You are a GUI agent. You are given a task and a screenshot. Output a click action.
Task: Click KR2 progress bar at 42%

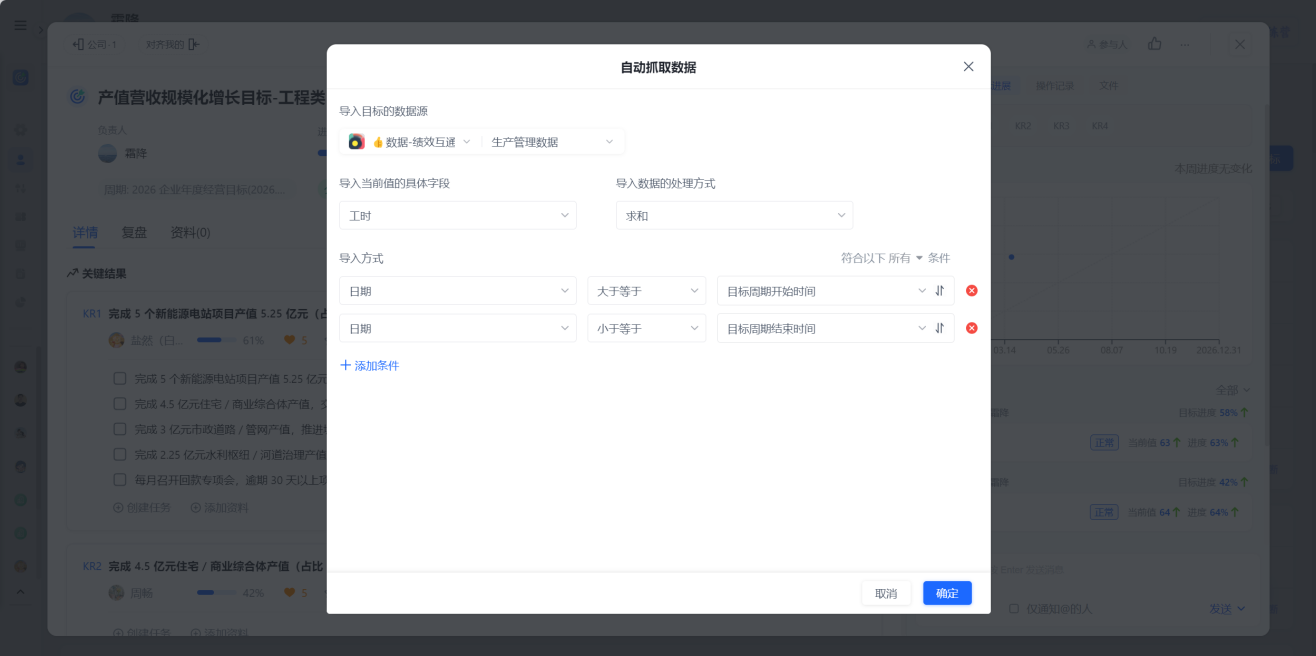pyautogui.click(x=215, y=593)
